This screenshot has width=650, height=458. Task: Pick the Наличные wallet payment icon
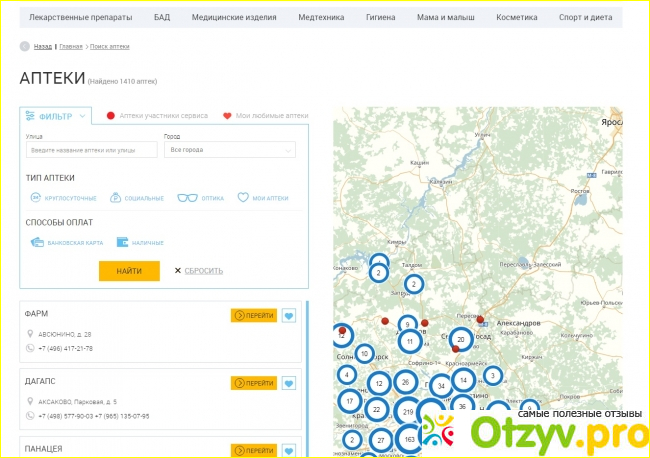(x=123, y=242)
